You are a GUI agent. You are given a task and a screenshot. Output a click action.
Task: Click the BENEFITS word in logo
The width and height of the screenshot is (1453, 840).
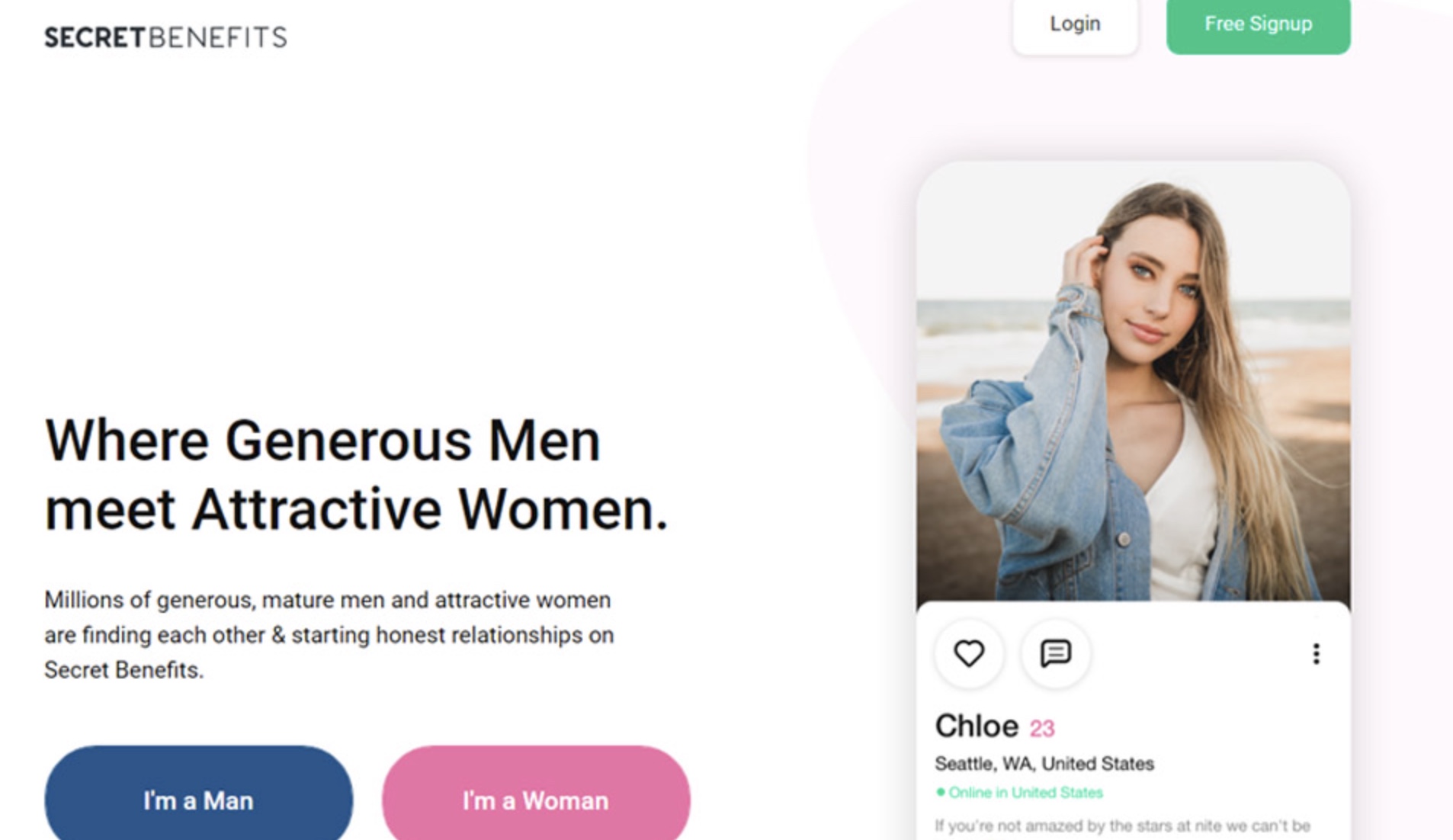pyautogui.click(x=218, y=37)
